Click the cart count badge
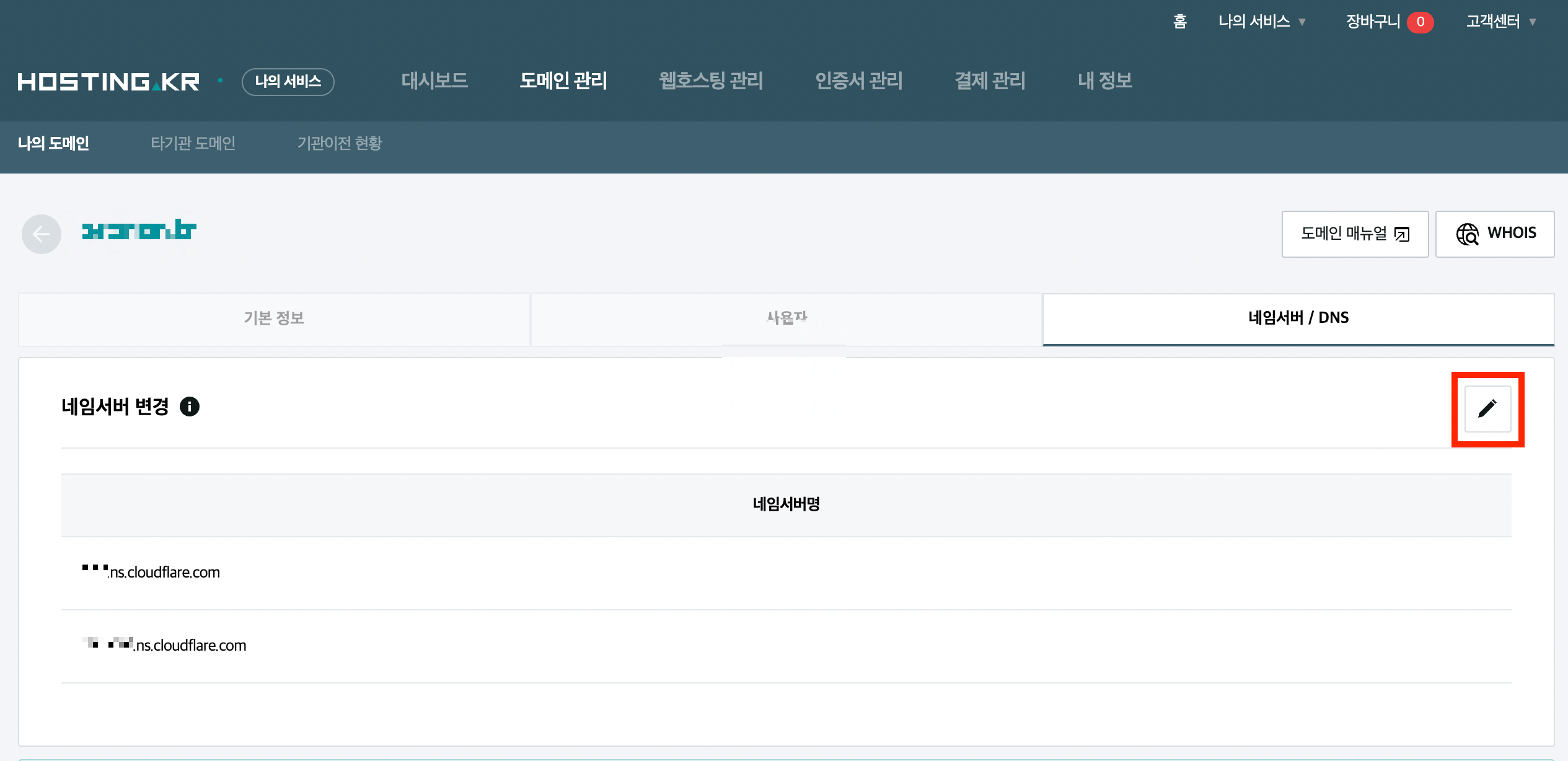The height and width of the screenshot is (761, 1568). pyautogui.click(x=1420, y=22)
